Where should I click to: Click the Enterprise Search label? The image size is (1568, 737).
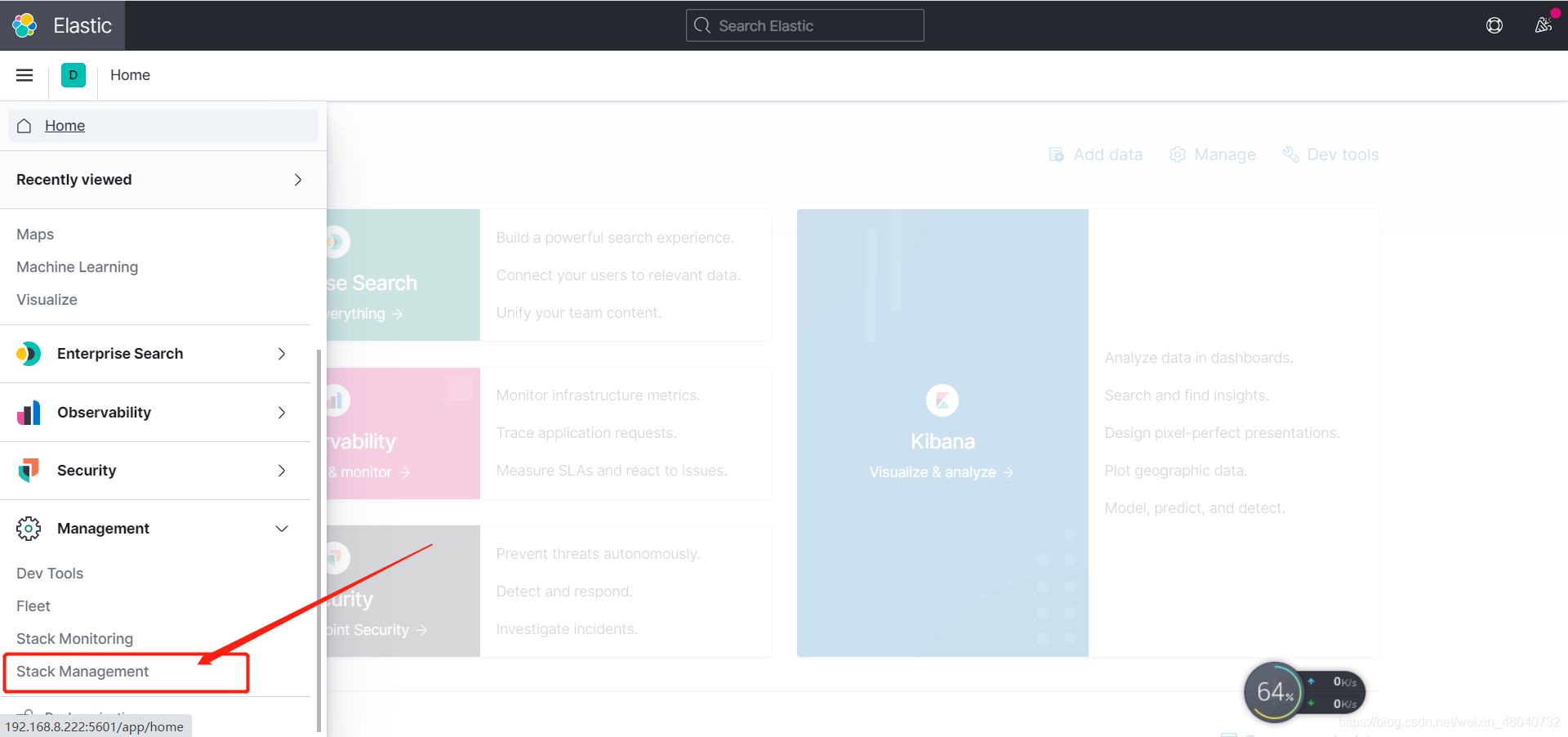[x=120, y=354]
